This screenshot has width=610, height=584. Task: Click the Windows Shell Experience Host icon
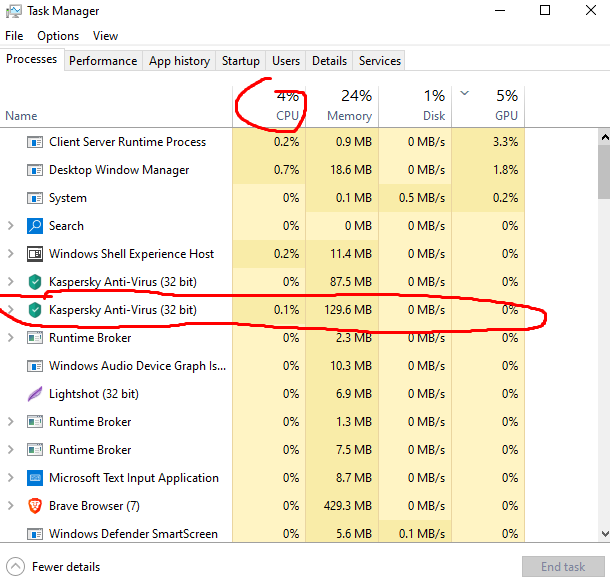[x=35, y=254]
